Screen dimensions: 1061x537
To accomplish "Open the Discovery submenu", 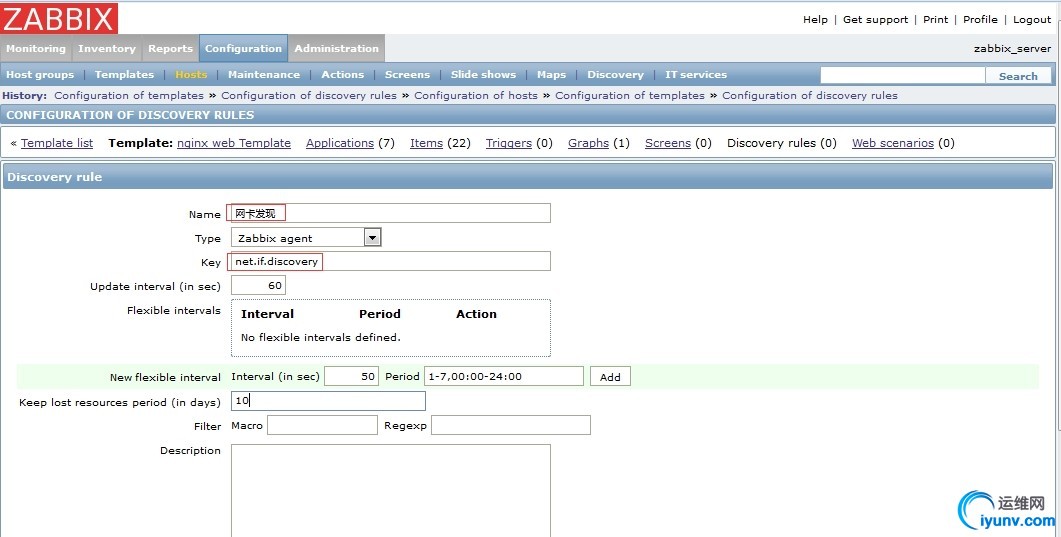I will pyautogui.click(x=615, y=74).
